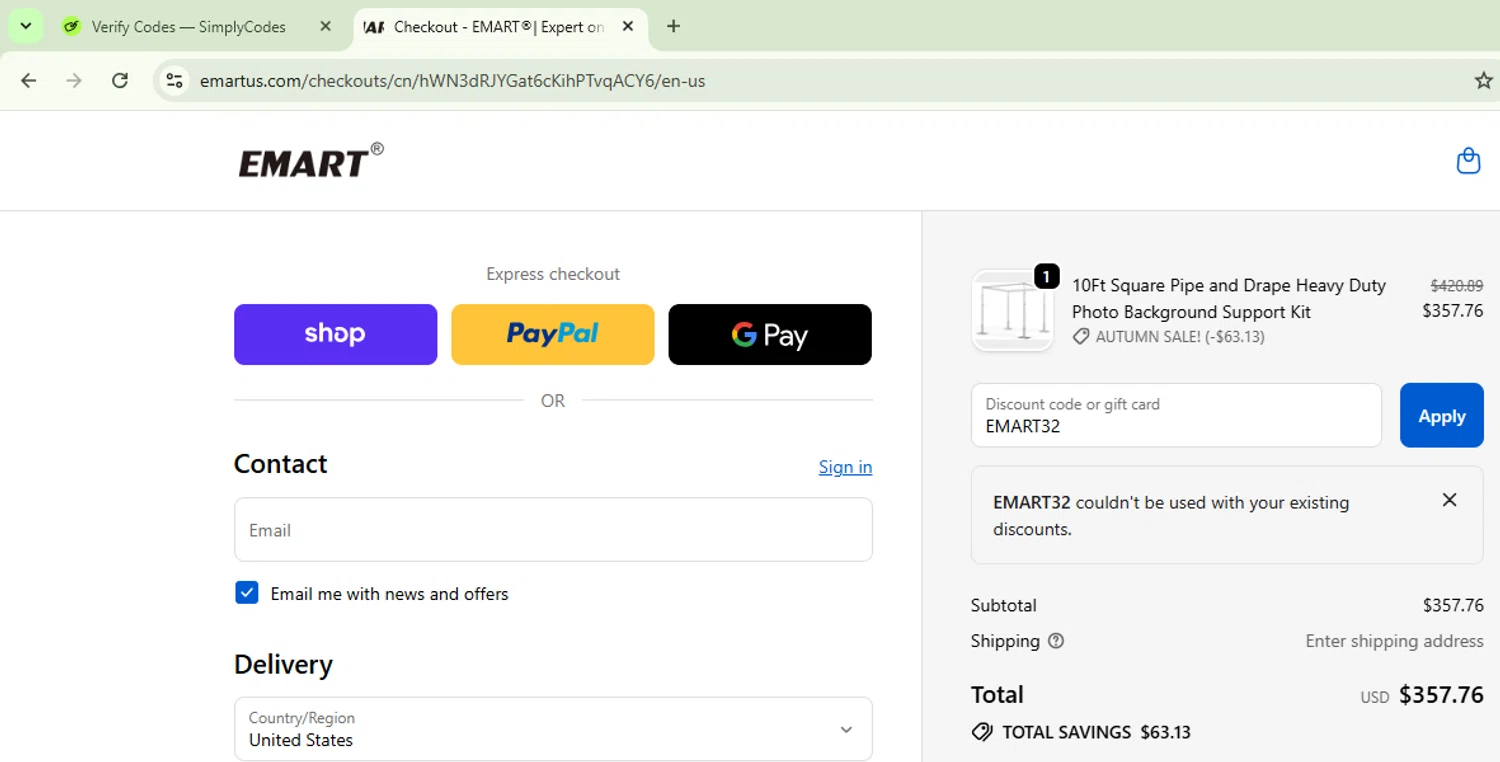This screenshot has width=1500, height=762.
Task: Focus the Email input field
Action: tap(553, 530)
